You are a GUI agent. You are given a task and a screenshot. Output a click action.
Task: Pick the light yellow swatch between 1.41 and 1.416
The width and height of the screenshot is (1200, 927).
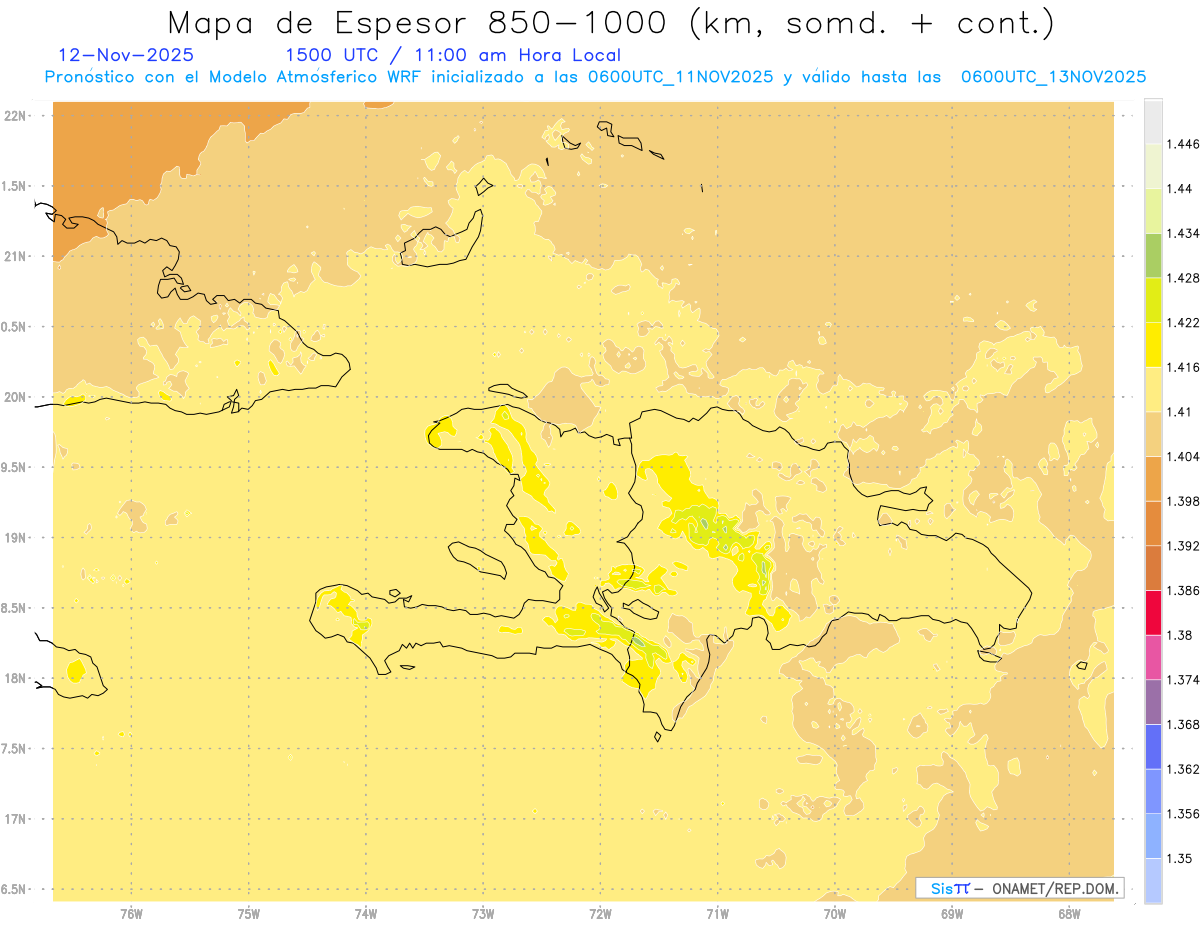1153,390
